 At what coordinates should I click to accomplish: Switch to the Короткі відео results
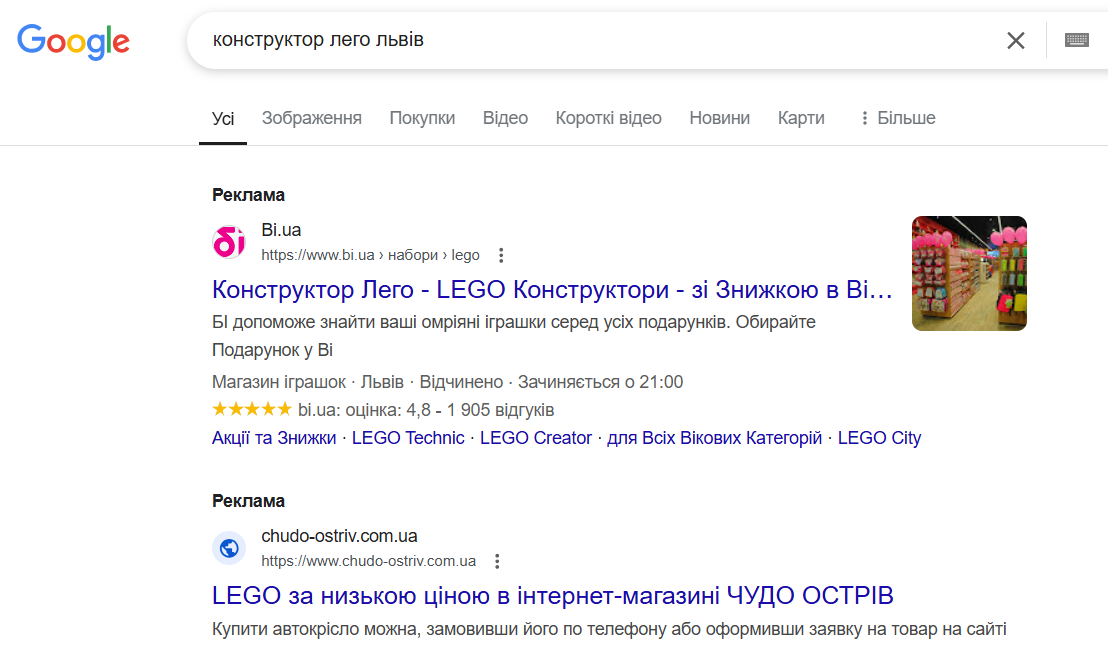pos(608,117)
